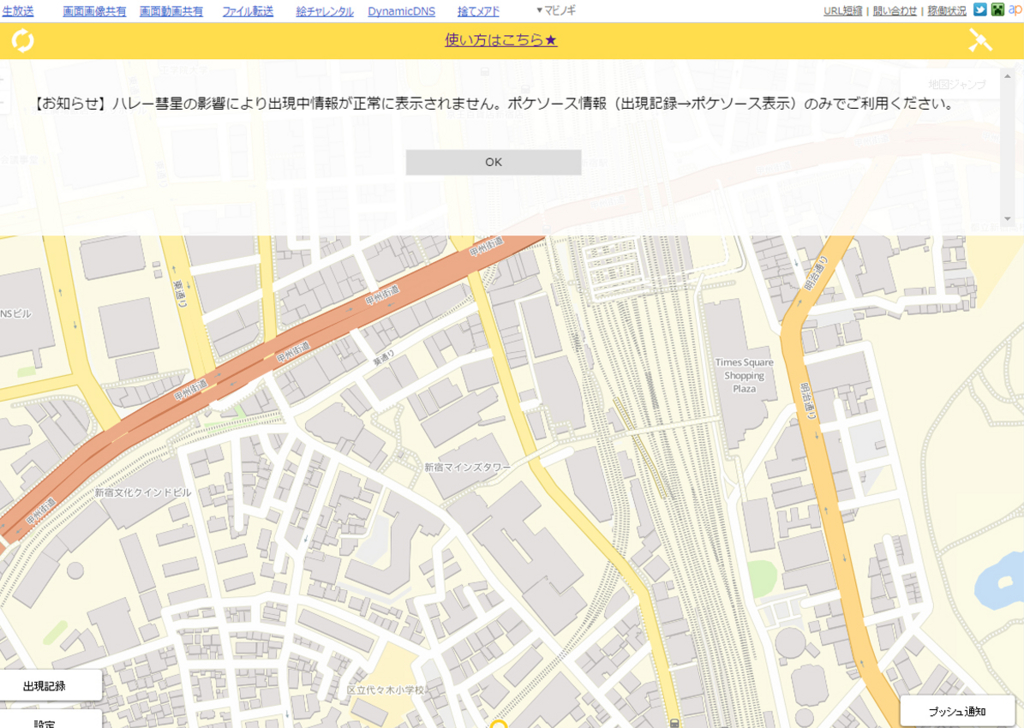The image size is (1024, 728).
Task: Open the Twitter icon link
Action: pyautogui.click(x=980, y=9)
